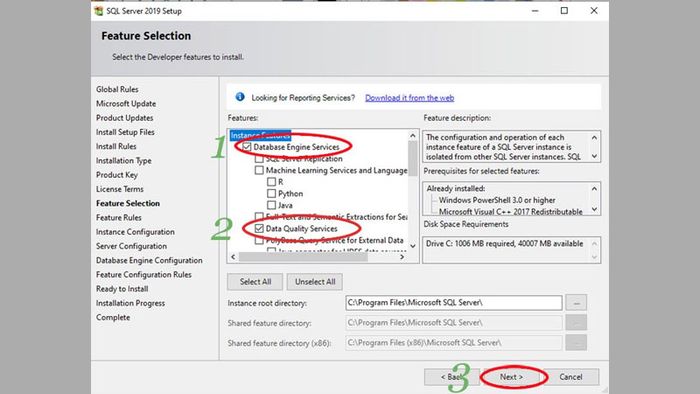Click the Shared feature directory (x86) field

pyautogui.click(x=454, y=343)
